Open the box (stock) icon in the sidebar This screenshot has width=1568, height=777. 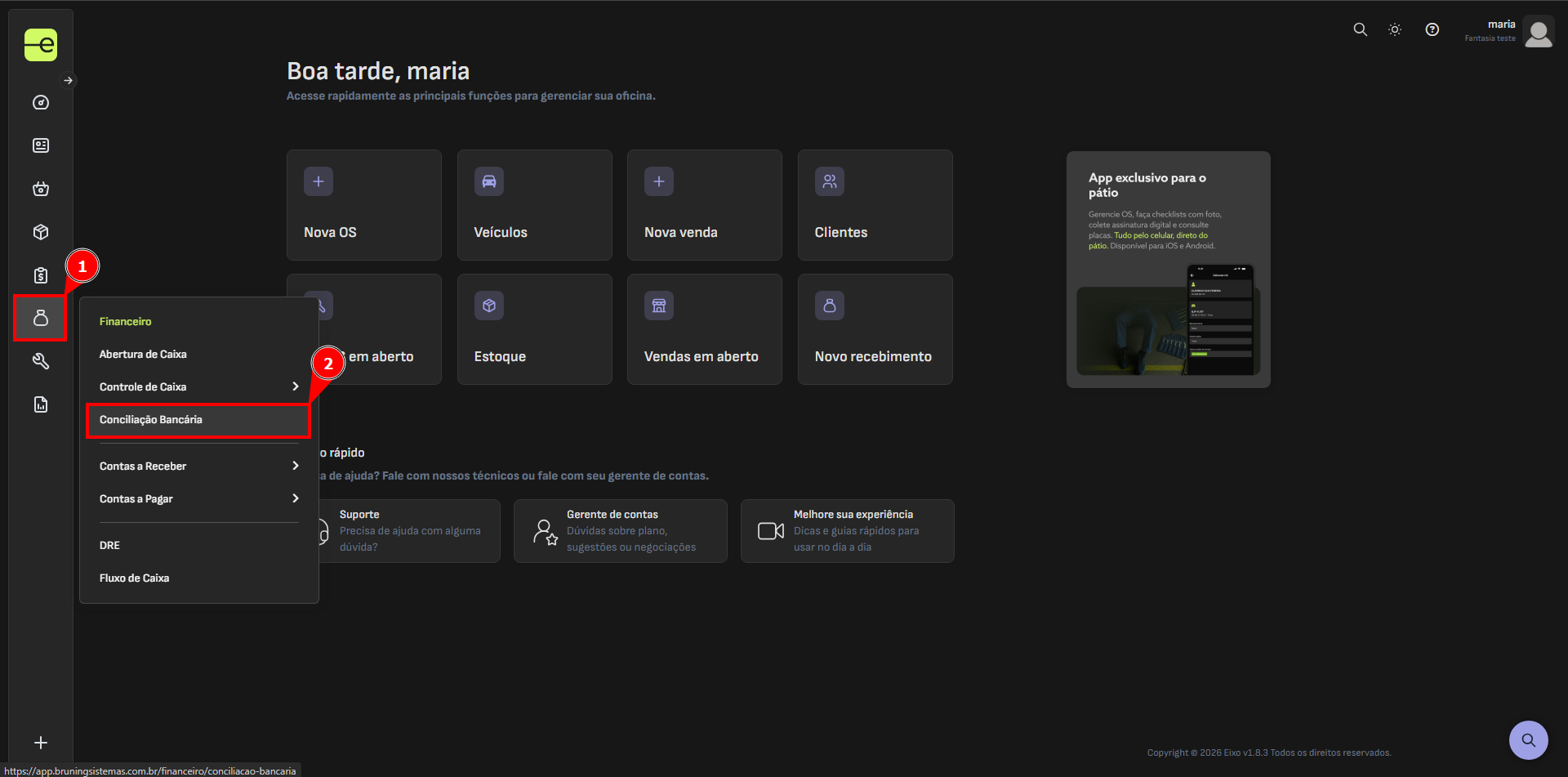[41, 232]
